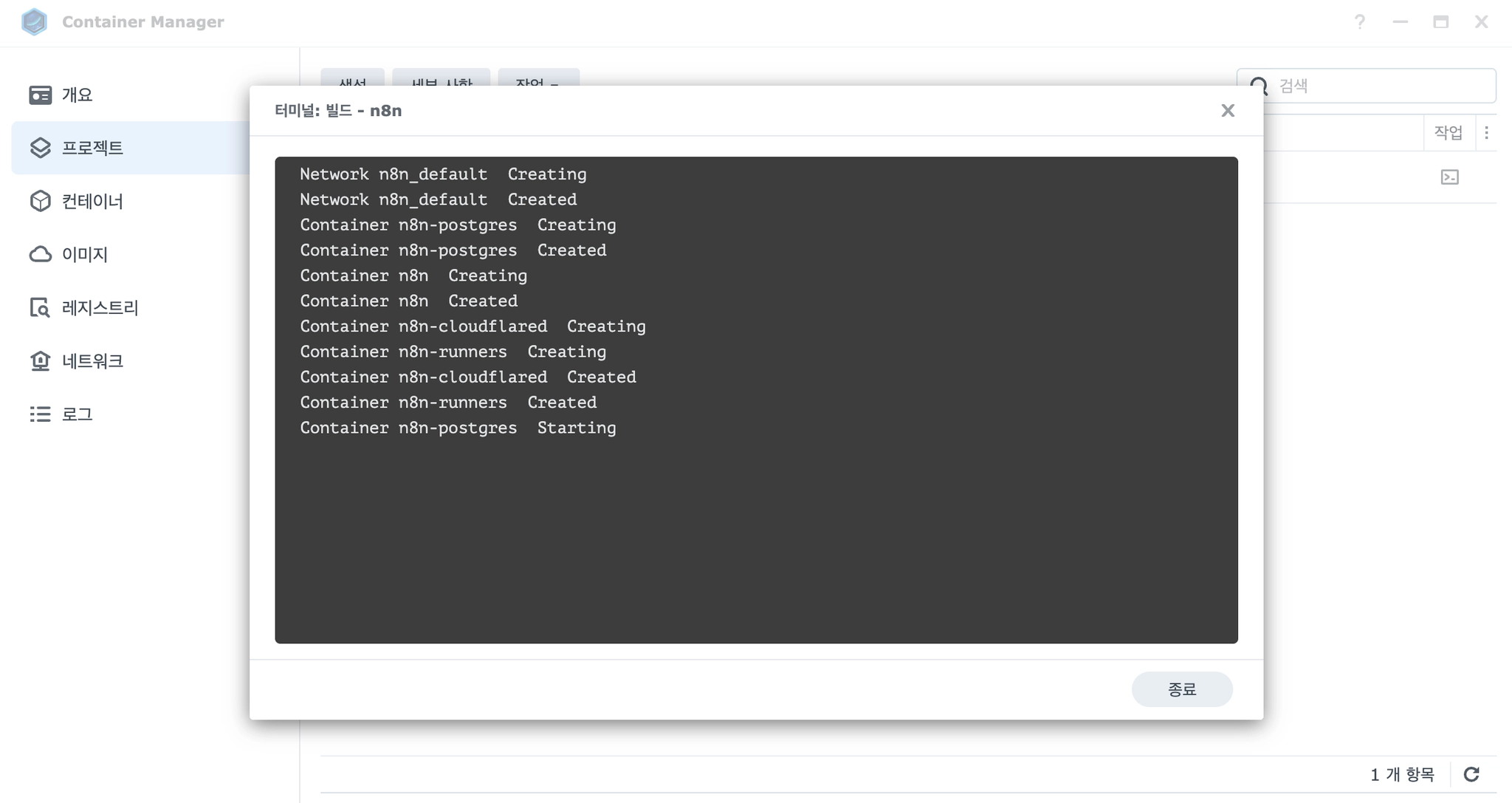Click the 작업 column header
The image size is (1512, 803).
coord(1449,133)
